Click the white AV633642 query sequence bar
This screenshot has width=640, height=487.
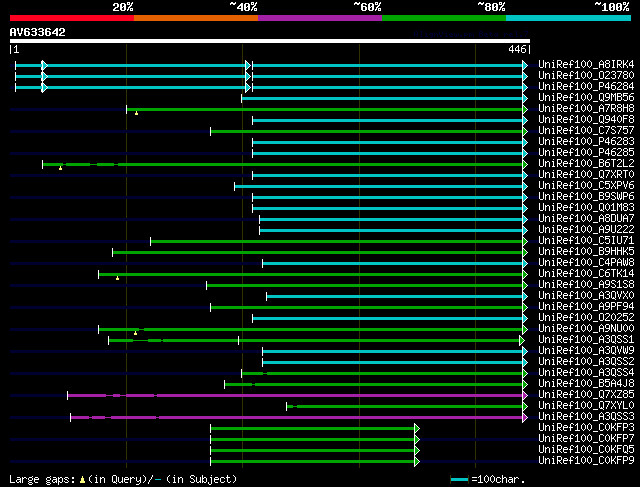[270, 41]
